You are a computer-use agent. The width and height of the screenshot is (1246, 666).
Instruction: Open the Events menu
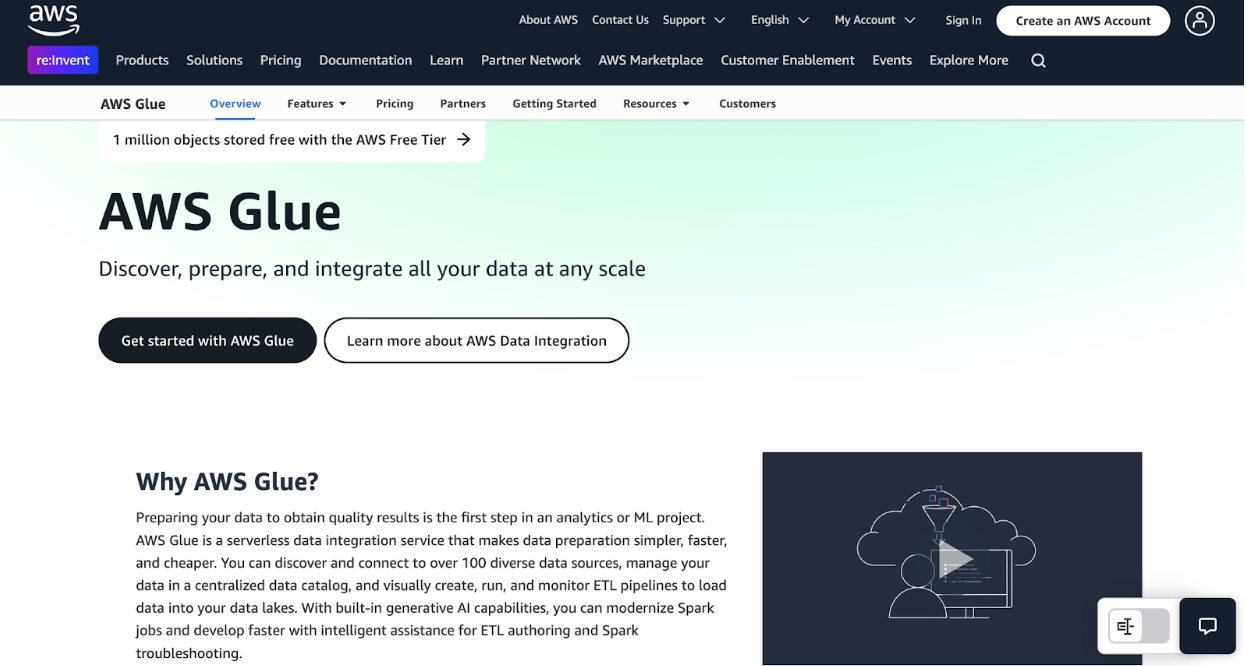pos(892,60)
